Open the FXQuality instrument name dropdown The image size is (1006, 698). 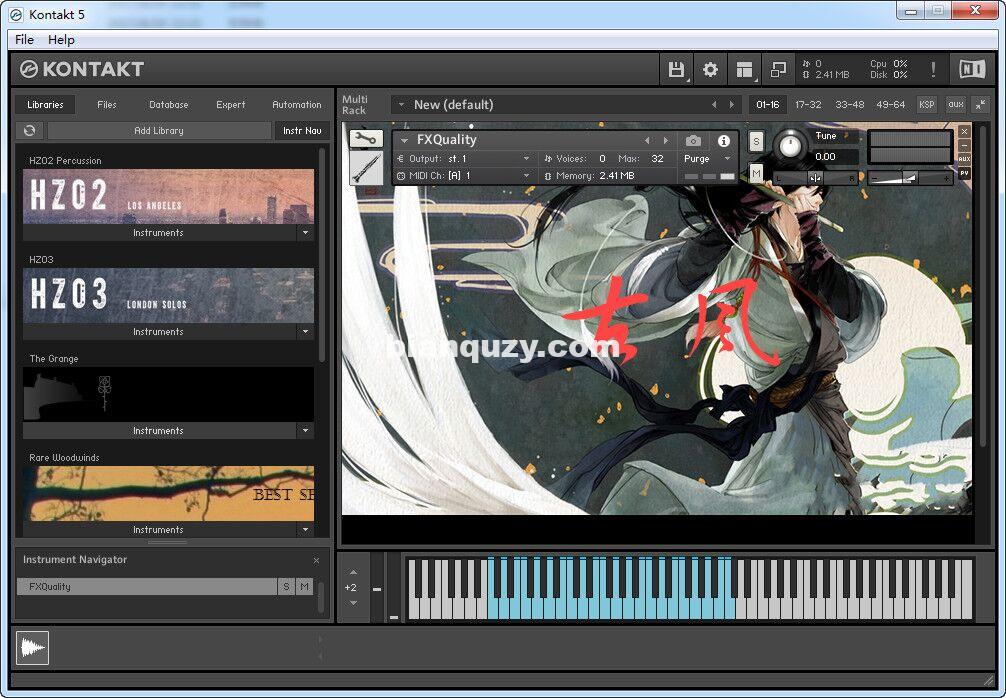(x=404, y=140)
